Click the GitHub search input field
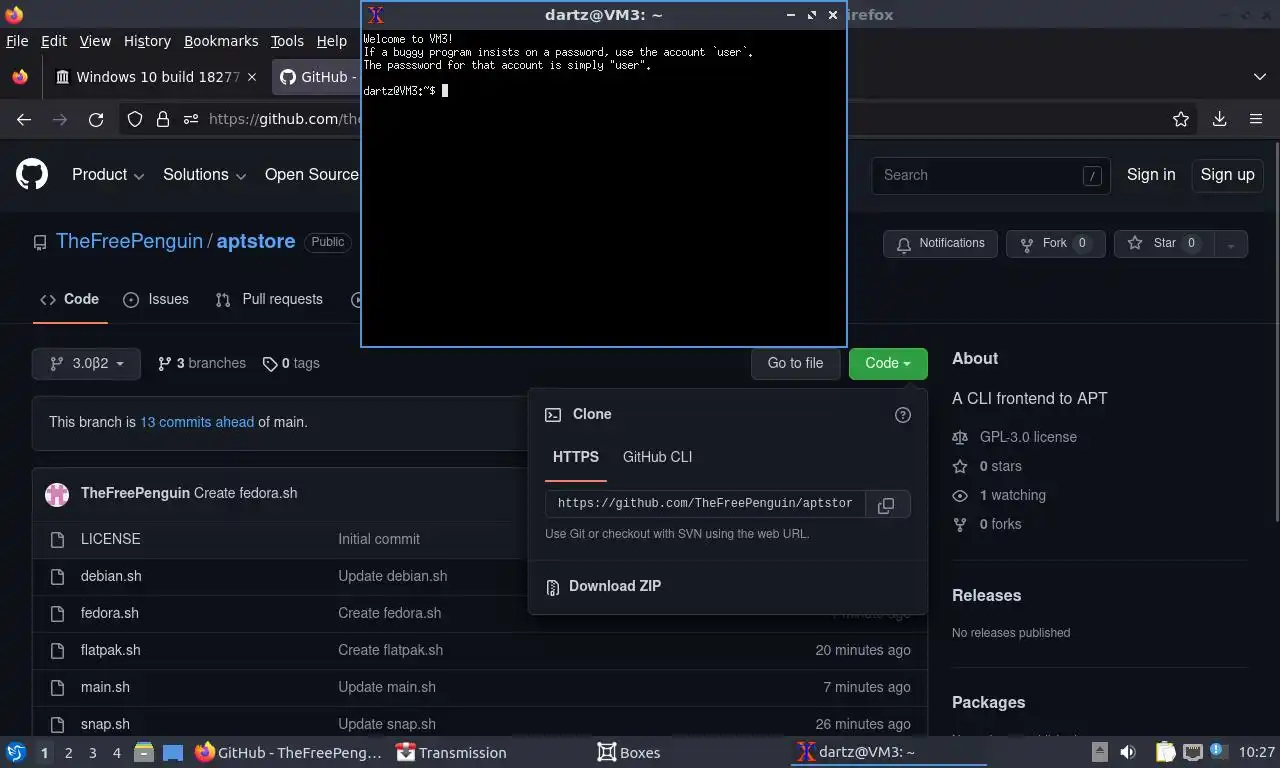Viewport: 1280px width, 768px height. [x=990, y=175]
